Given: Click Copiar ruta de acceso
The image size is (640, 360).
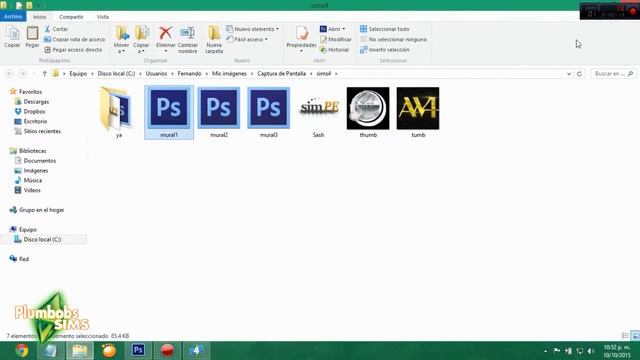Looking at the screenshot, I should pyautogui.click(x=74, y=40).
